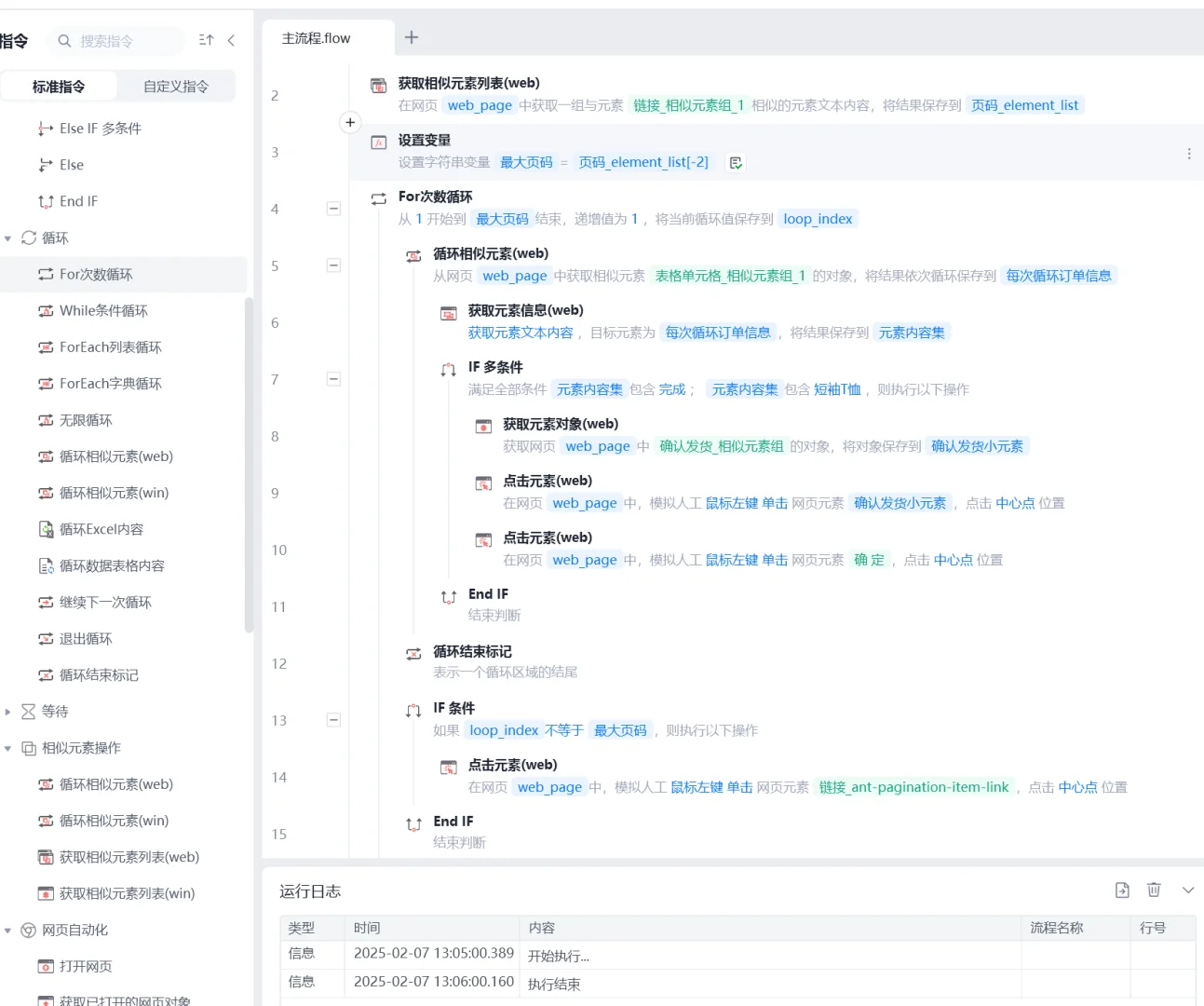The image size is (1204, 1006).
Task: Select the 主流程.flow tab
Action: [x=317, y=38]
